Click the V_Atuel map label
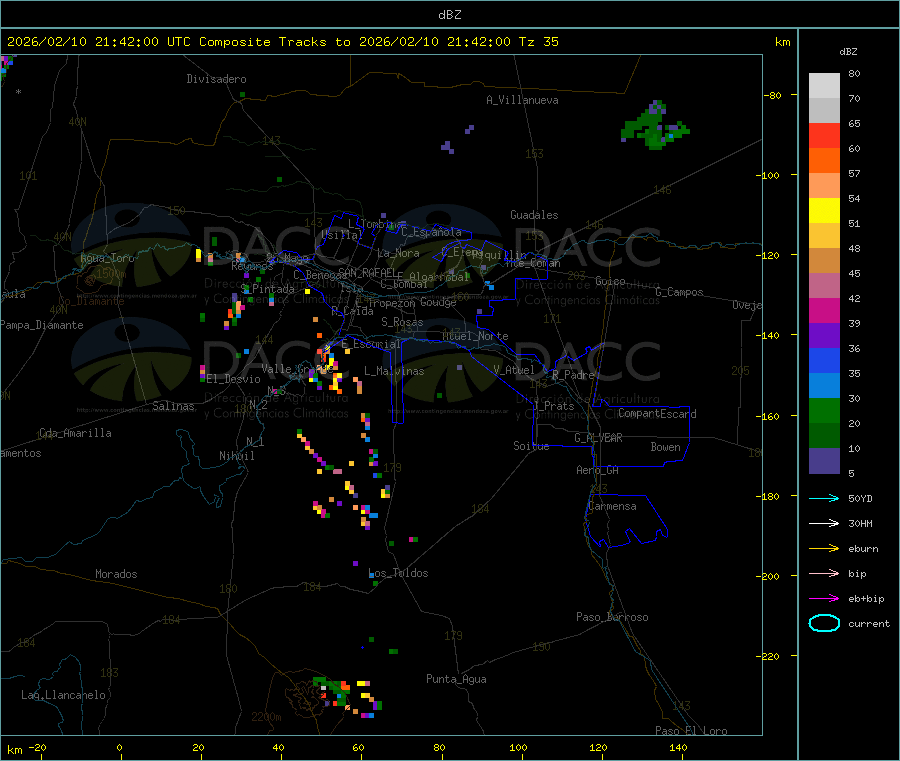Screen dimensions: 900x761 click(x=514, y=370)
